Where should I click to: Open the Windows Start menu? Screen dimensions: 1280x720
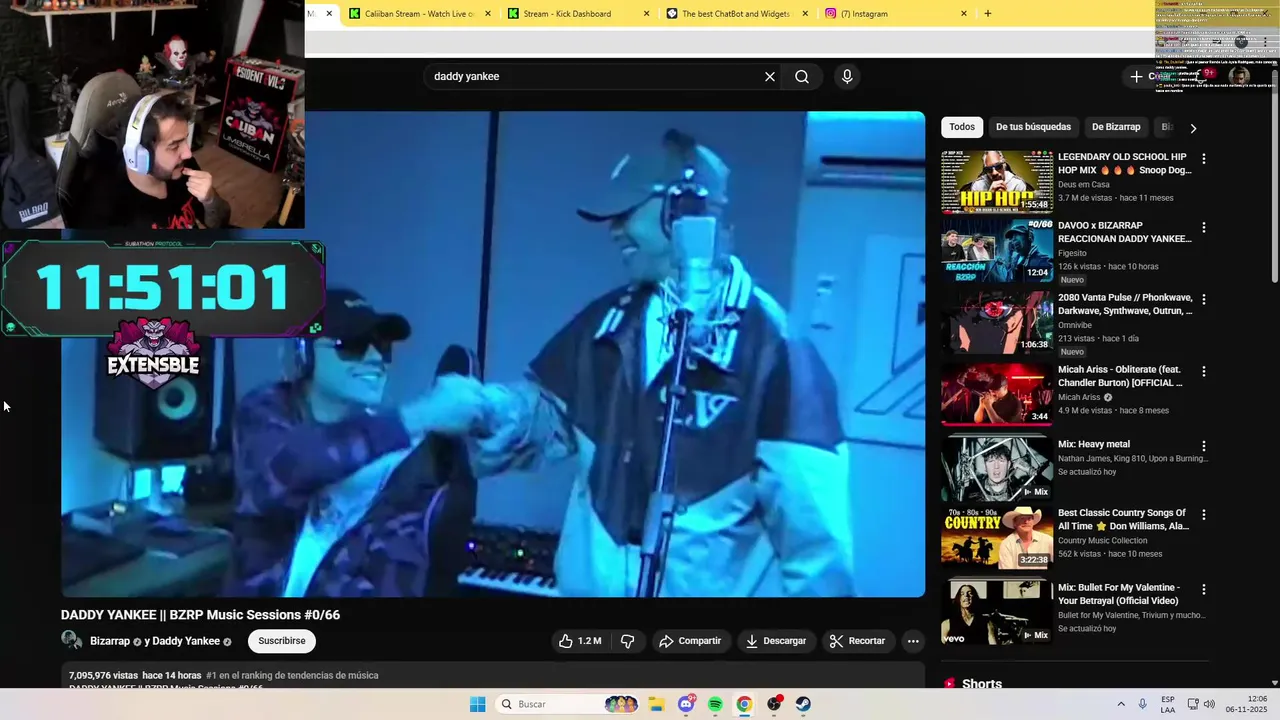click(x=478, y=704)
